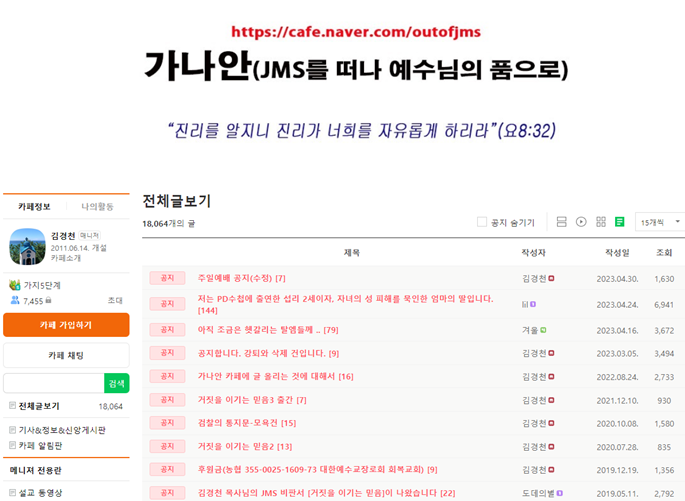The image size is (685, 501).
Task: Toggle the 공지 숨기기 checkbox
Action: (x=482, y=222)
